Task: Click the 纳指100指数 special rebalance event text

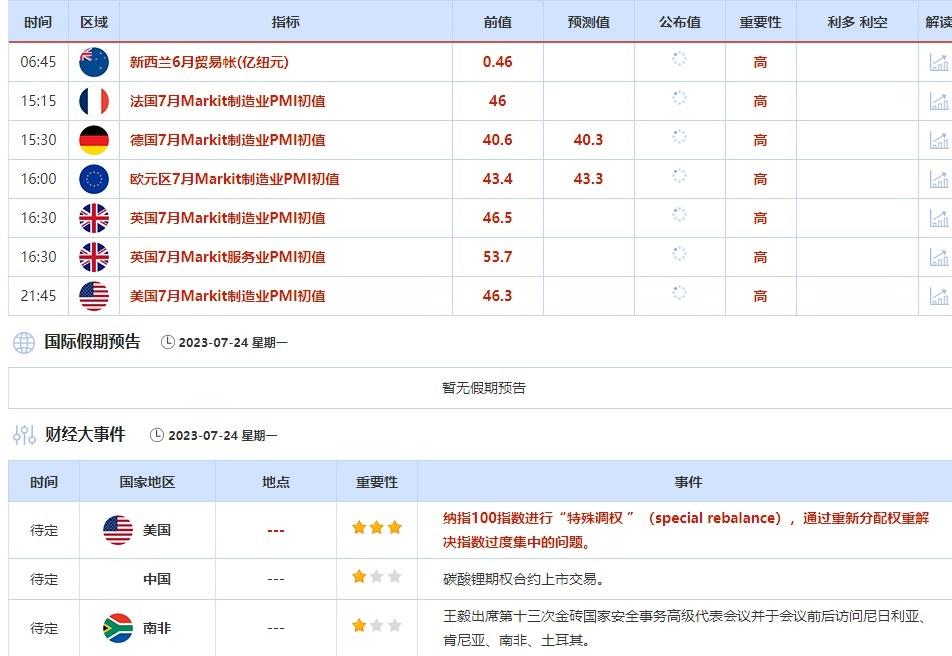Action: [x=686, y=530]
